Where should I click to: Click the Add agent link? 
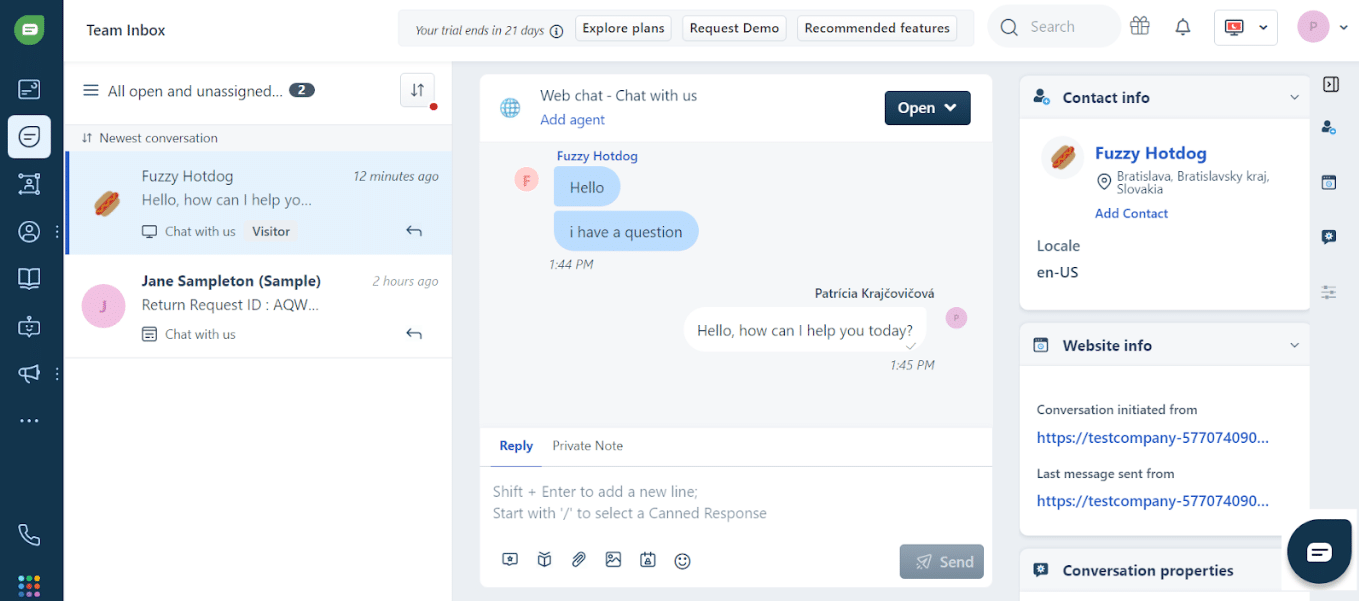[572, 120]
